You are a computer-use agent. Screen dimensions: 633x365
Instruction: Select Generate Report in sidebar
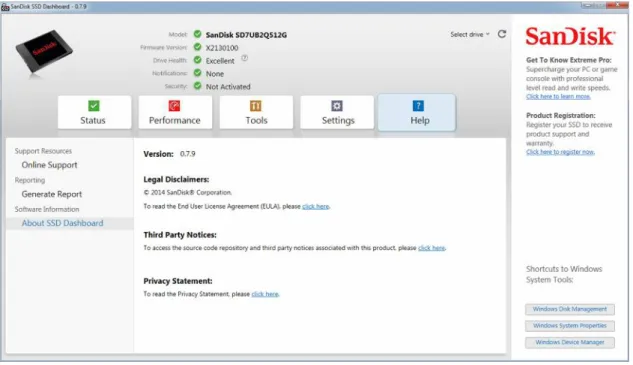coord(52,194)
